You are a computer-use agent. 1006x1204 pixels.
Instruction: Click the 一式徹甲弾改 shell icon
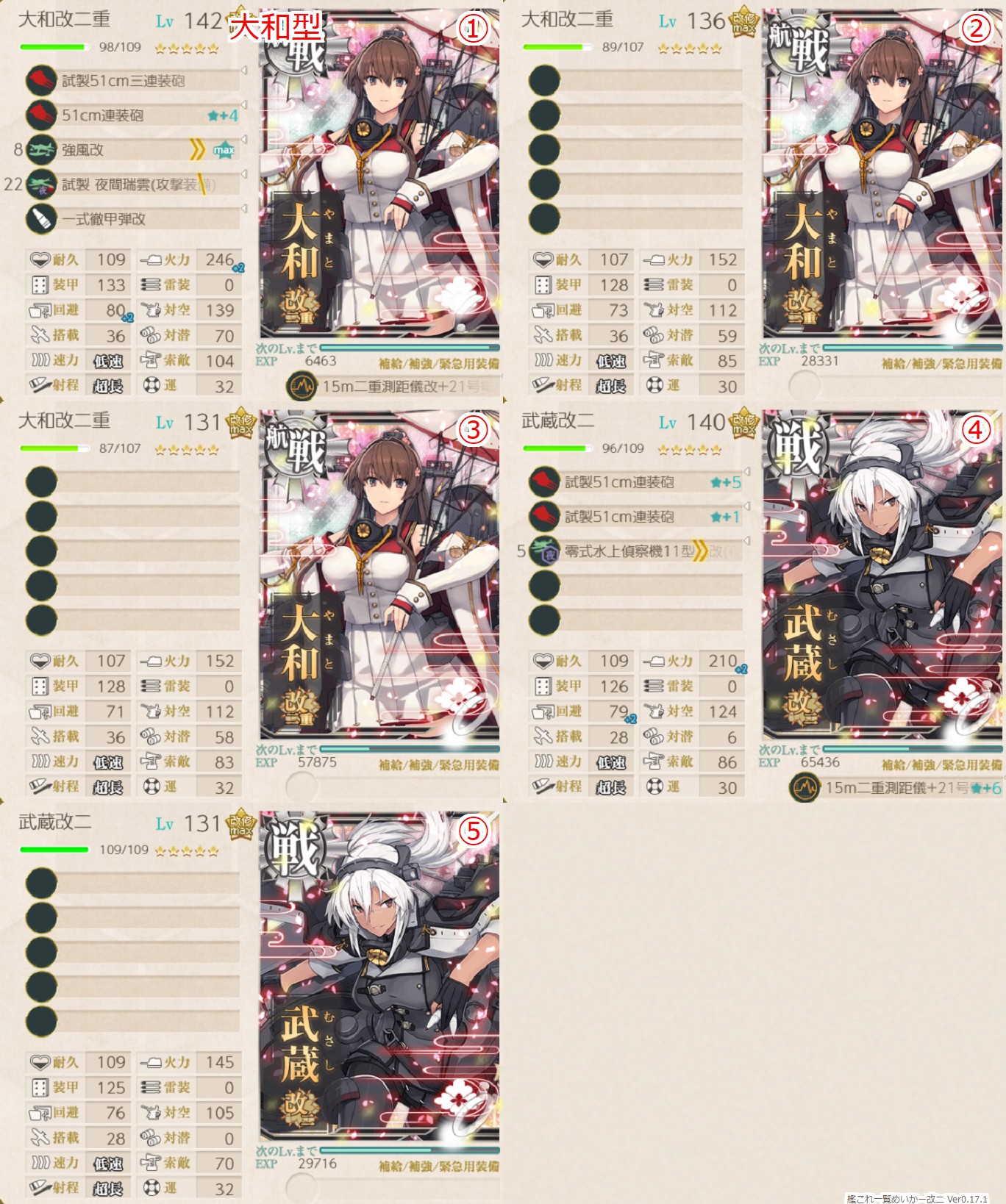[41, 218]
